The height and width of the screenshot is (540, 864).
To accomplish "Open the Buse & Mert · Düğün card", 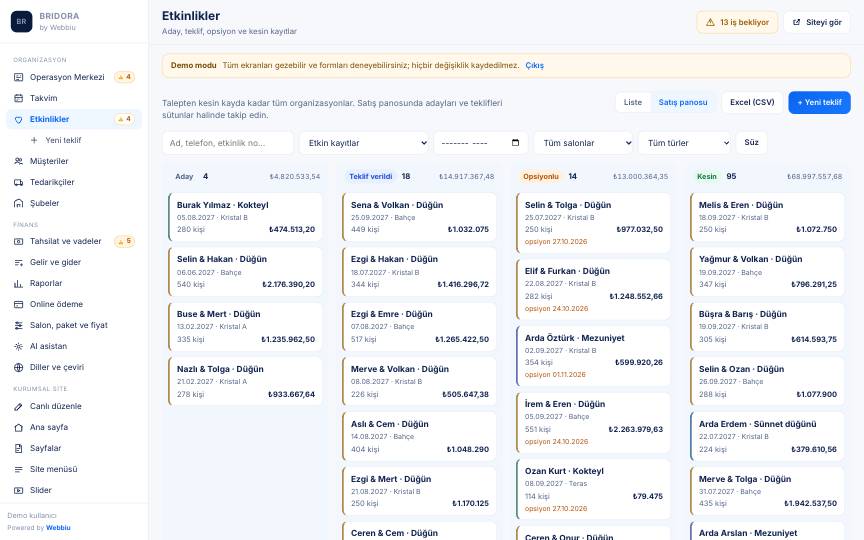I will (x=245, y=327).
